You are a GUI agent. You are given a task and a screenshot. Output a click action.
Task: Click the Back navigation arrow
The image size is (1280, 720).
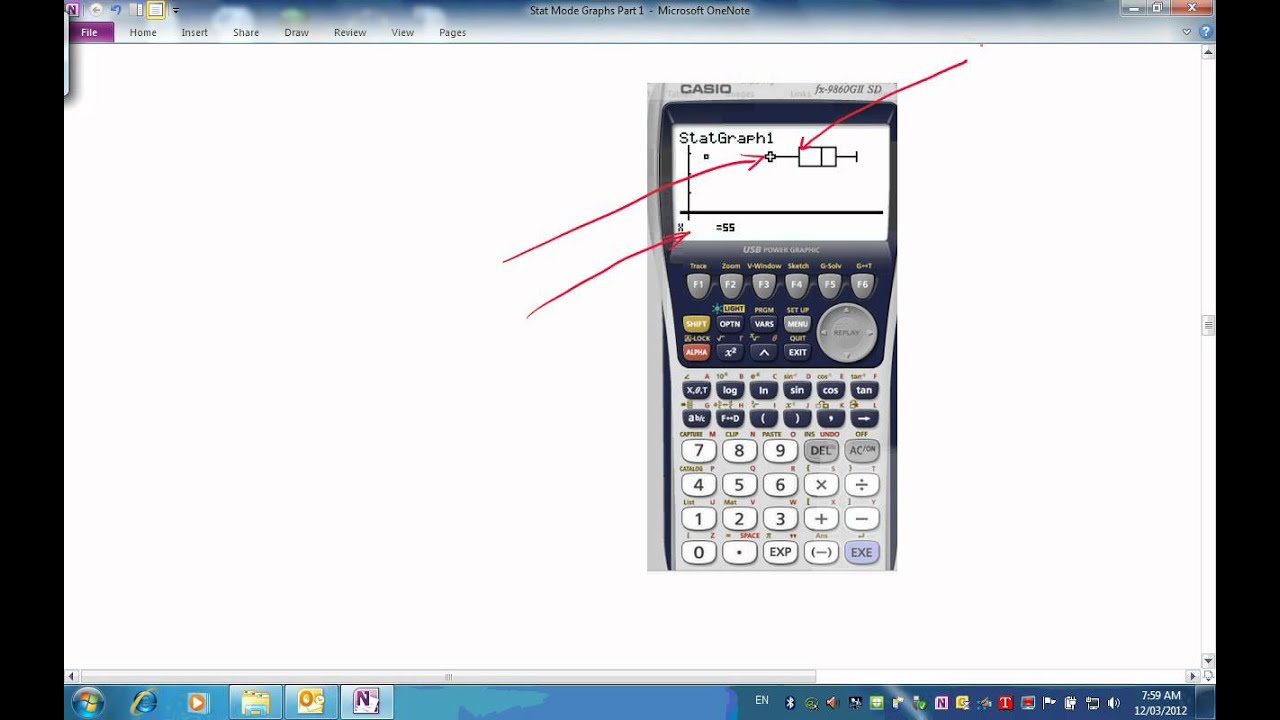97,10
